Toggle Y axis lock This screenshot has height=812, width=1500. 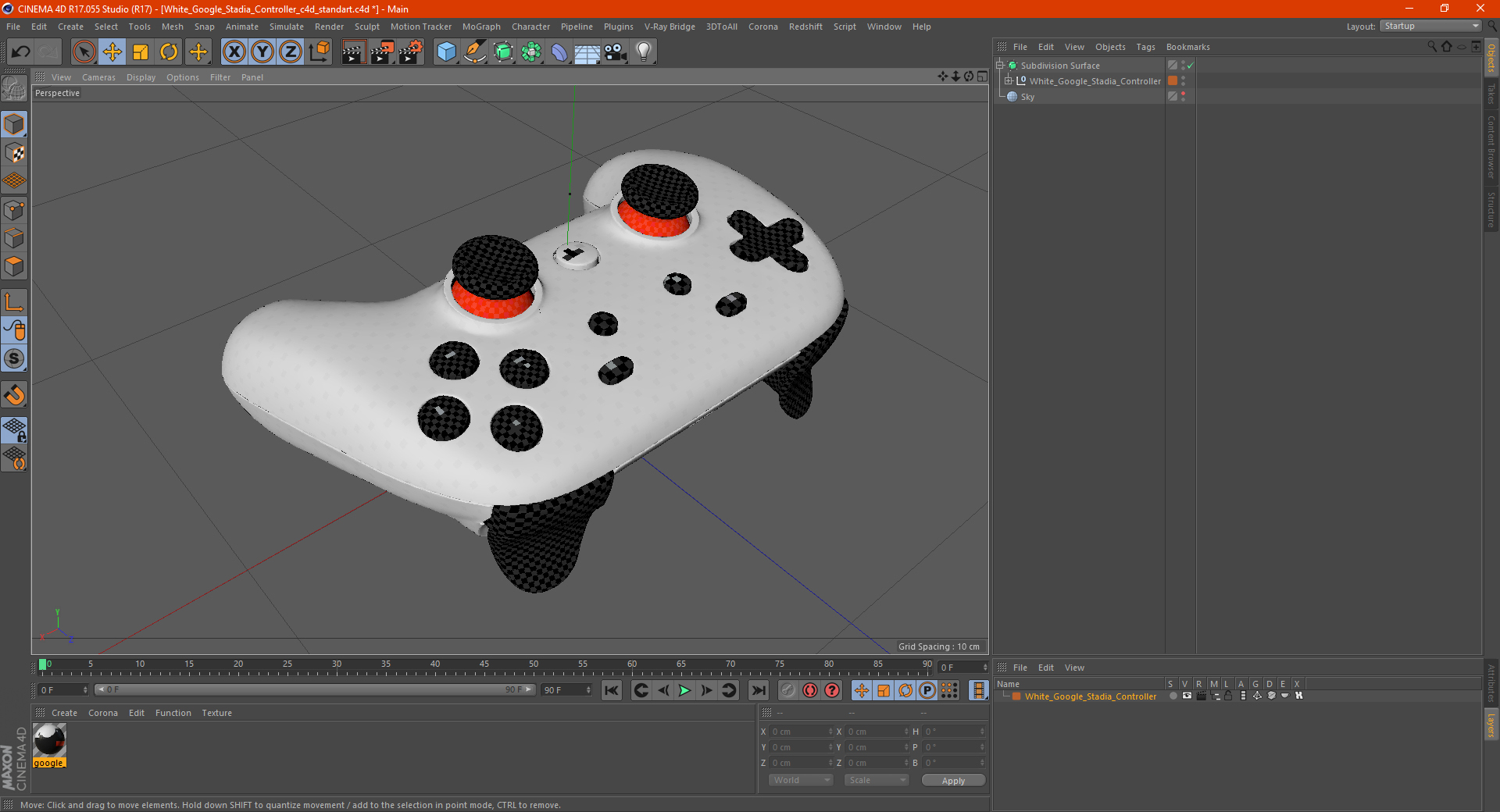262,52
